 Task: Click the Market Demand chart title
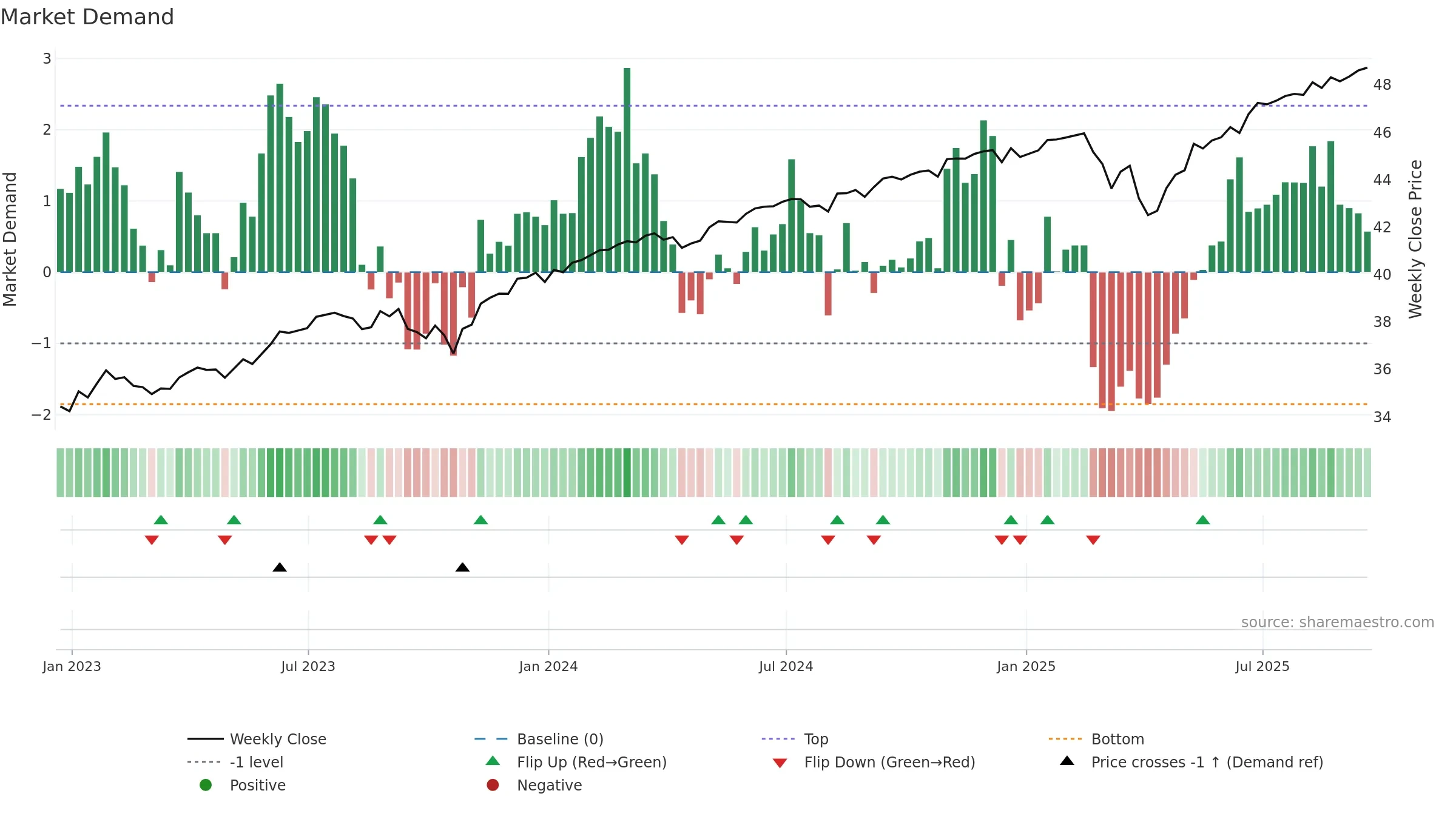[87, 17]
